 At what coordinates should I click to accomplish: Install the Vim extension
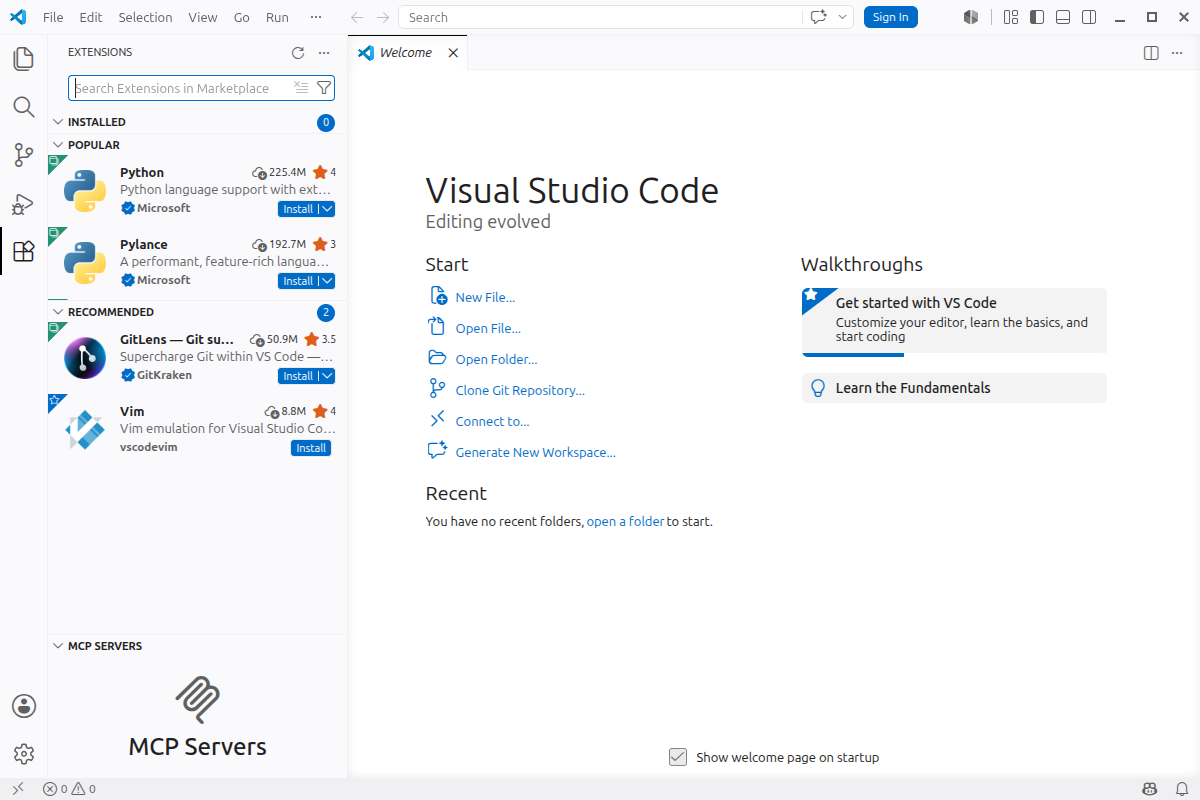(311, 448)
